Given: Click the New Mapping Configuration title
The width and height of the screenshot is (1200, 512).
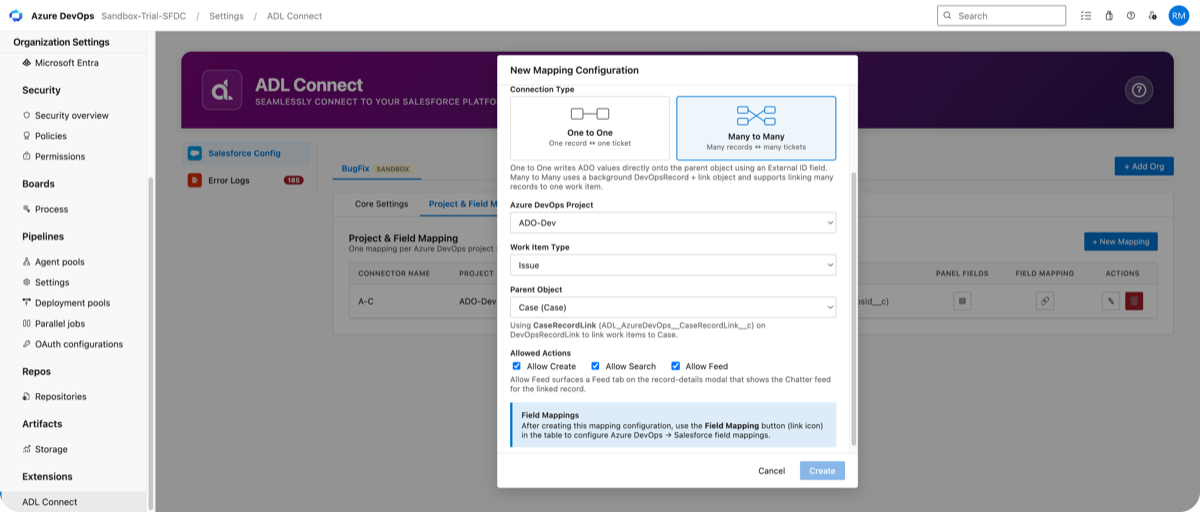Looking at the screenshot, I should pyautogui.click(x=574, y=70).
